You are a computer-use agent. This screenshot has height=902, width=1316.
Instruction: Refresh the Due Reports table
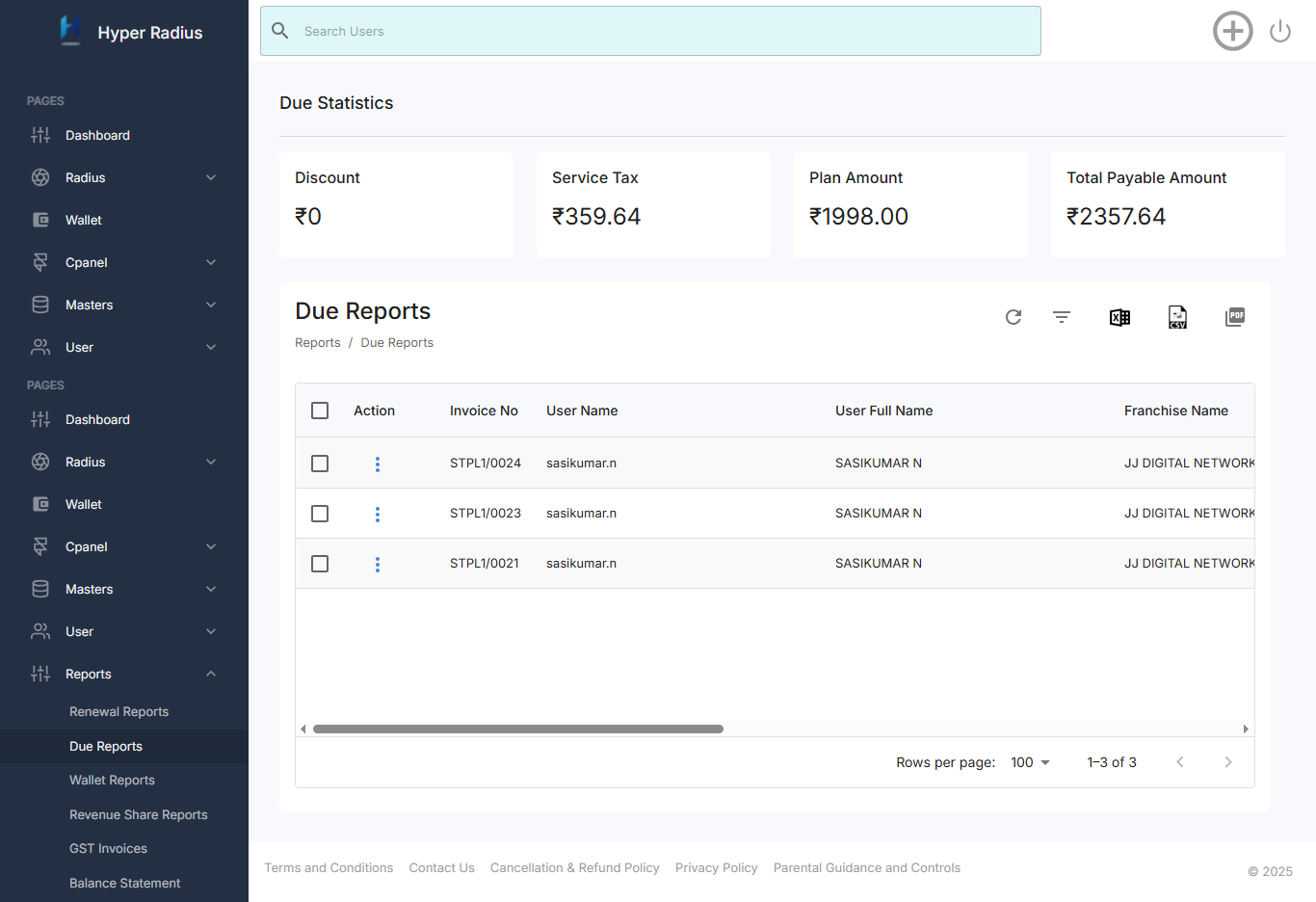[1013, 317]
